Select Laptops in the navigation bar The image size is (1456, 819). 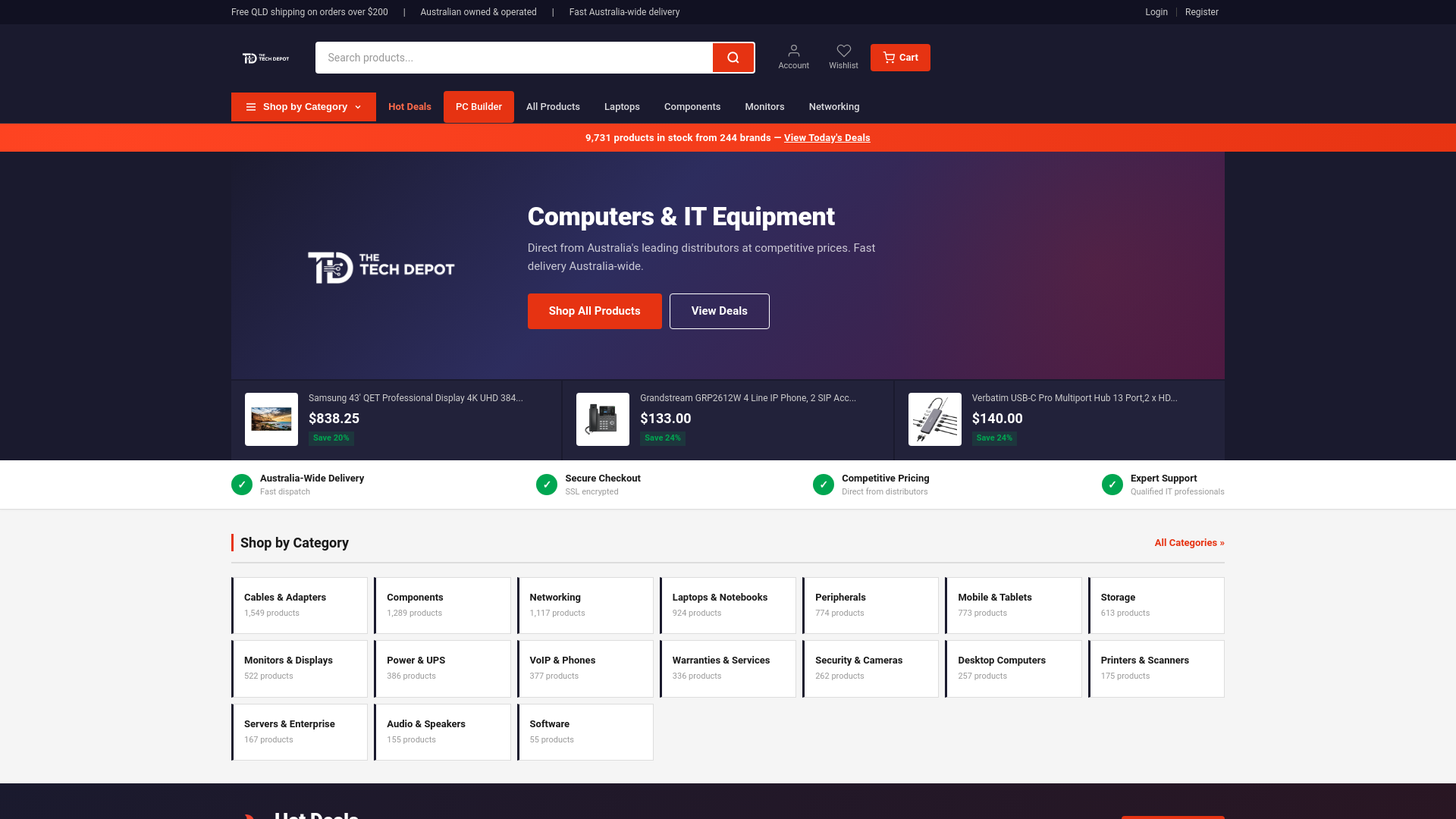click(x=622, y=107)
